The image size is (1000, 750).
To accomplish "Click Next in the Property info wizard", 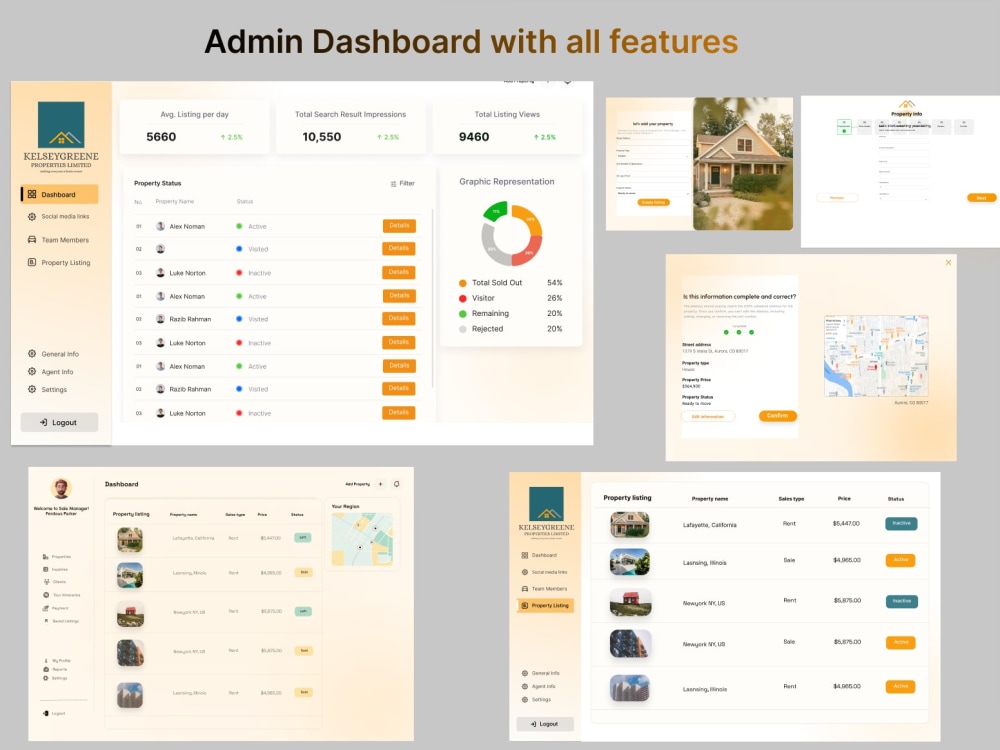I will [982, 198].
